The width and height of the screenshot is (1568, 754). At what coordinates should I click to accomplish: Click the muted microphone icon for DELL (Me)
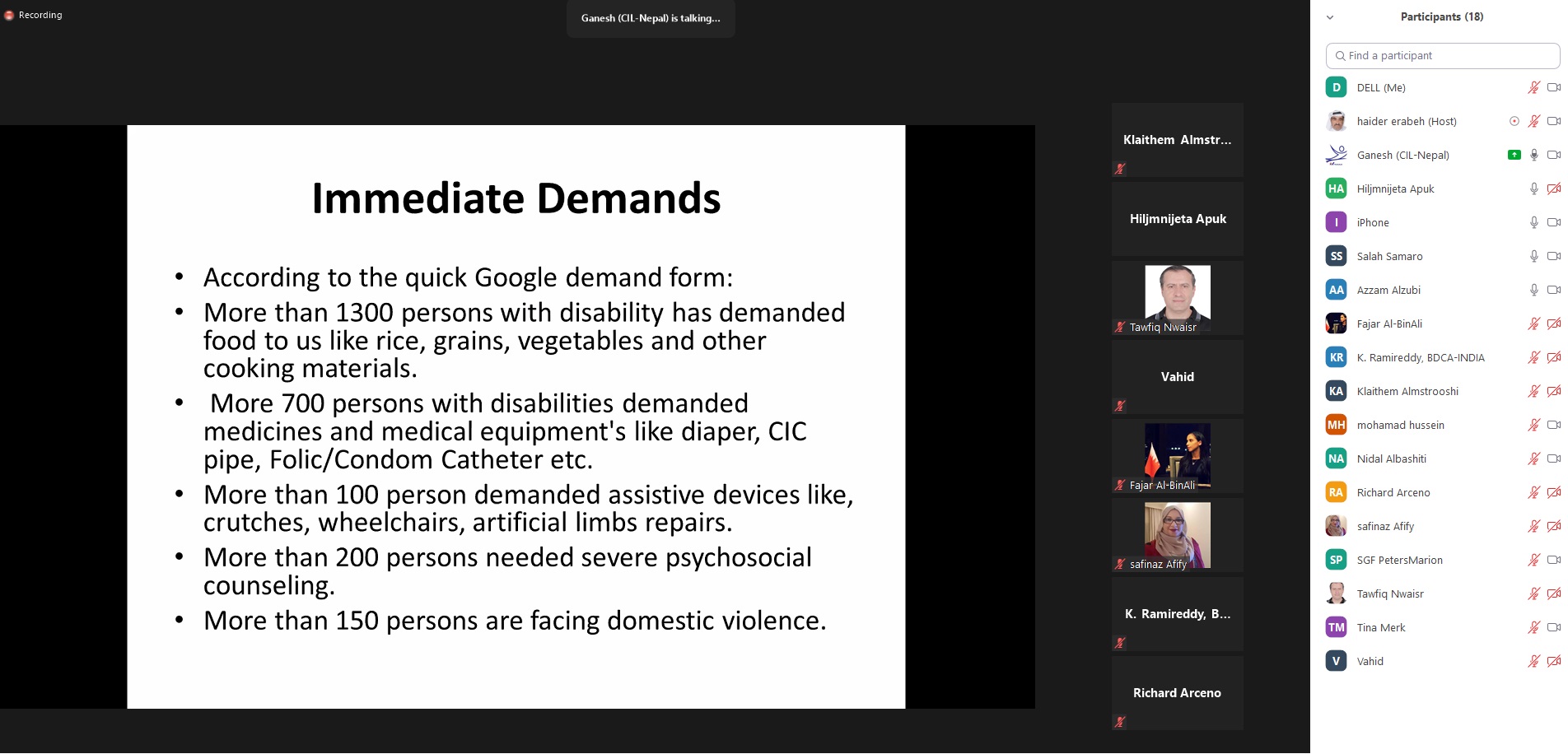[1533, 87]
